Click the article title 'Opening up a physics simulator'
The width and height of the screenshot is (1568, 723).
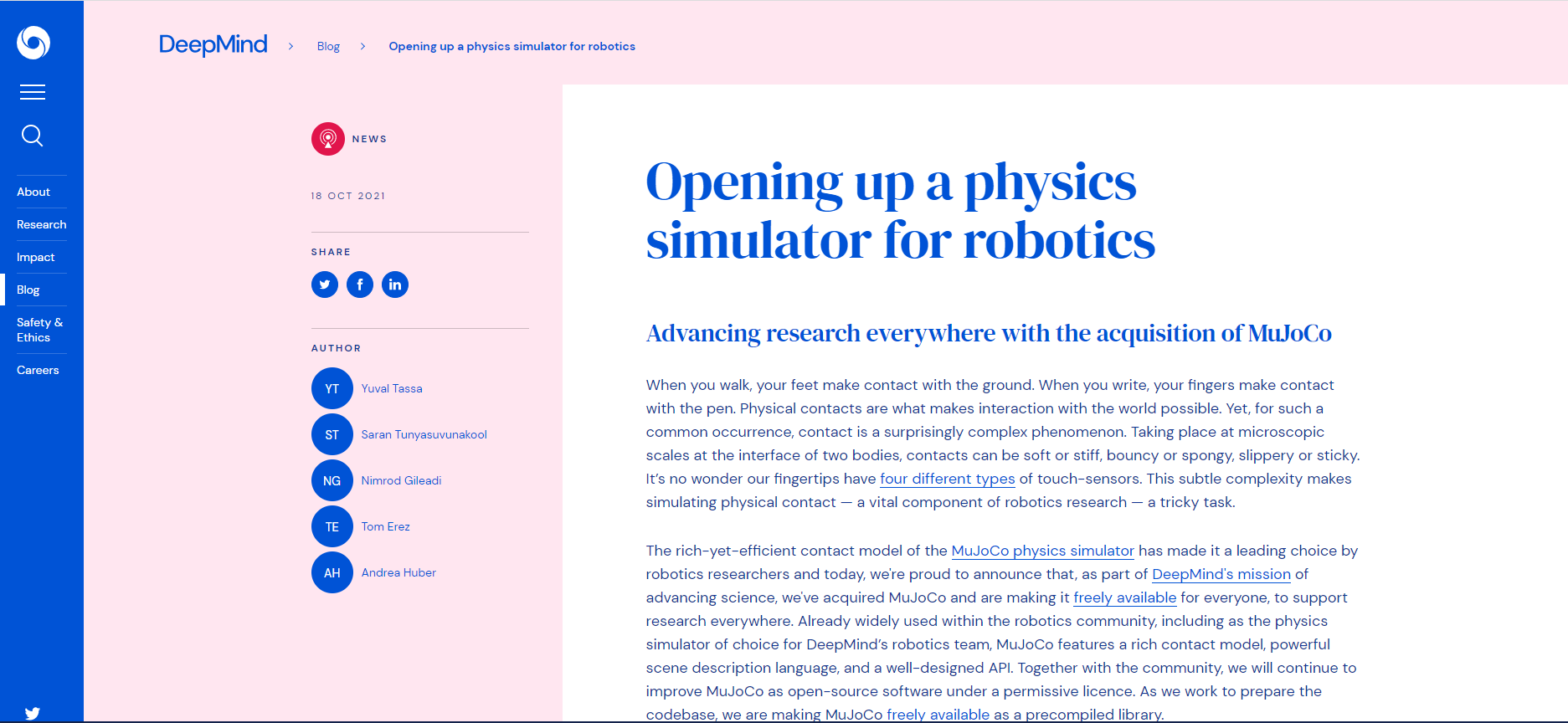[x=900, y=211]
